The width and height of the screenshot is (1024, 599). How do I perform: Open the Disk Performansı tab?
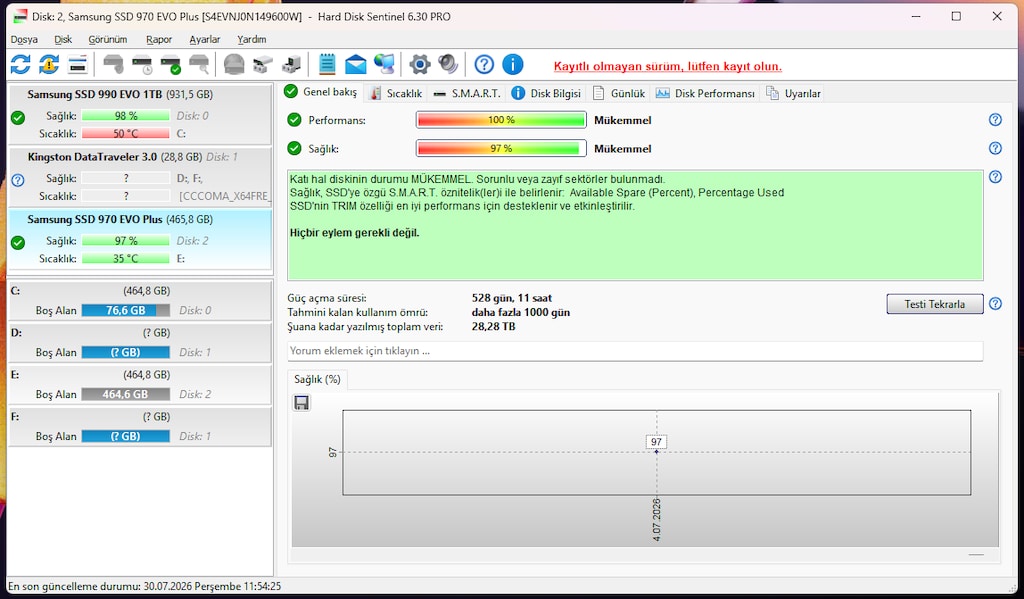point(705,93)
